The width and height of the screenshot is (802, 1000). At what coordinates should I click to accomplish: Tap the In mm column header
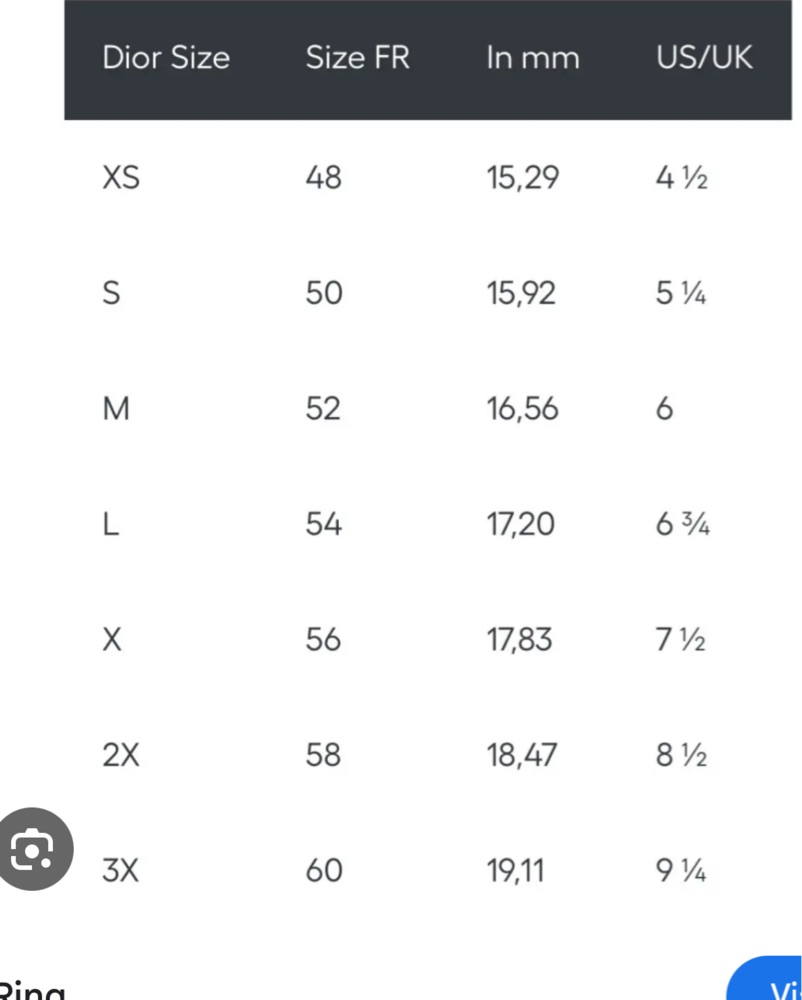pyautogui.click(x=533, y=57)
